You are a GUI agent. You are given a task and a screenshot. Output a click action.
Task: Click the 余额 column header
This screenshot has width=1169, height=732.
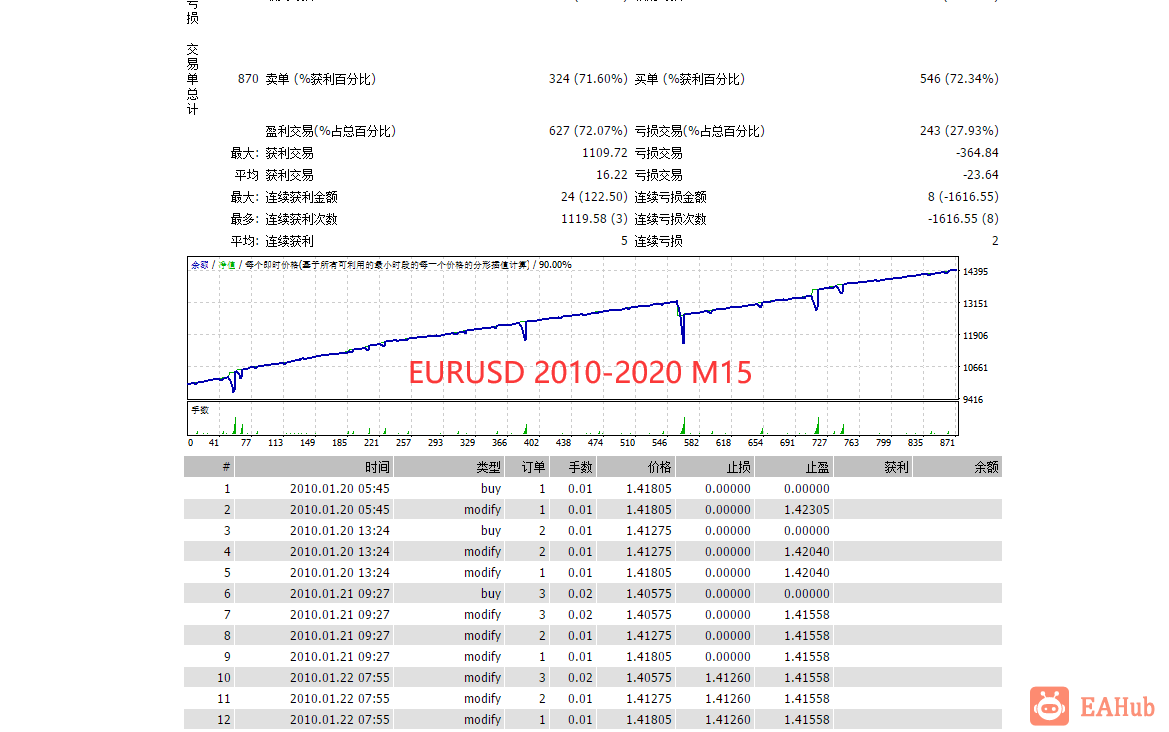pos(957,467)
